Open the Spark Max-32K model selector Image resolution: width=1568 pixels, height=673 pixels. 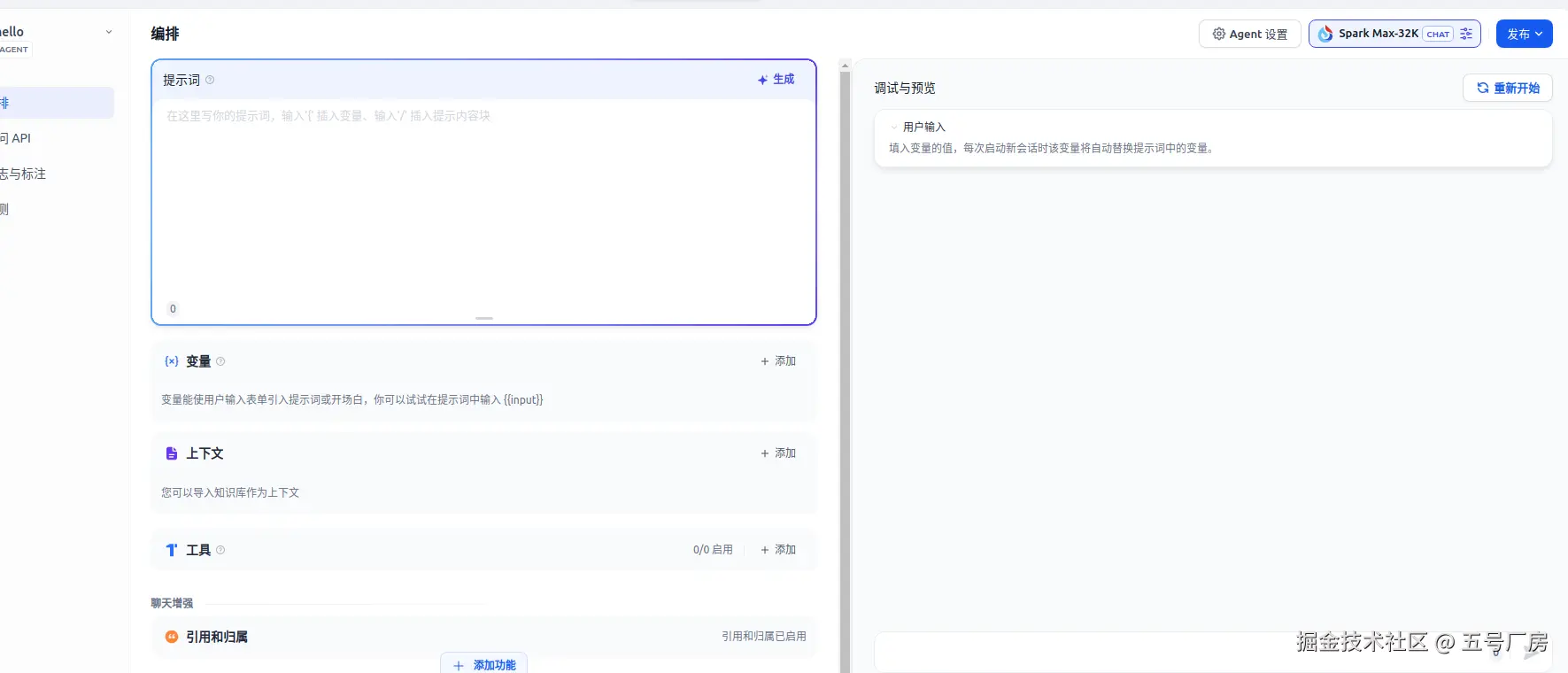(x=1394, y=34)
